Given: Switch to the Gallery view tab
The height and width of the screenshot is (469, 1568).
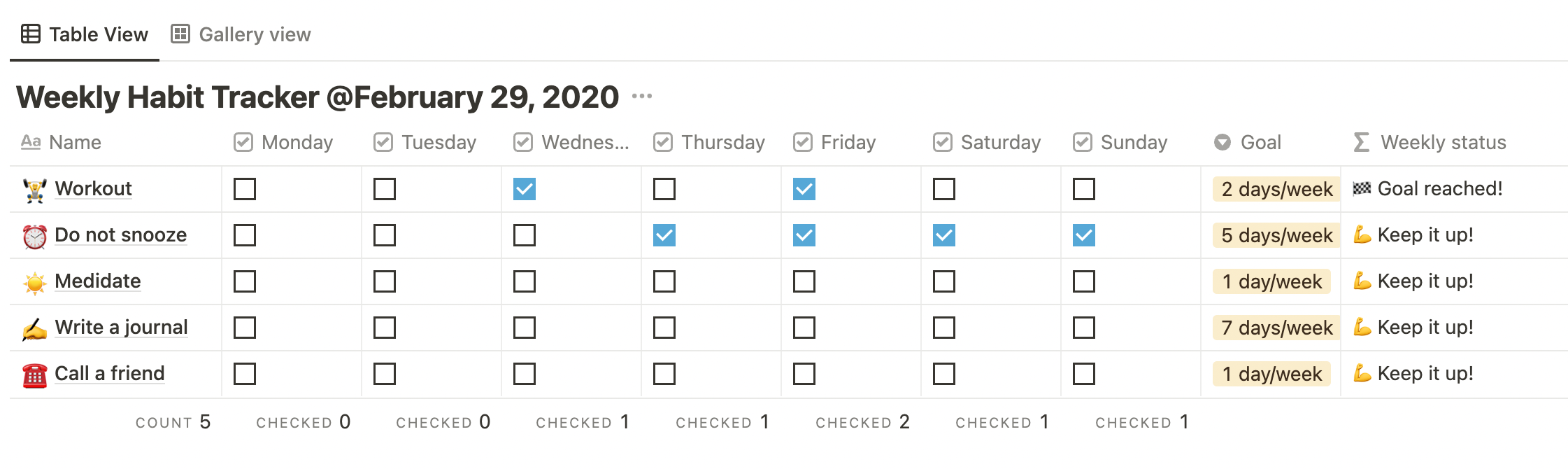Looking at the screenshot, I should 241,34.
